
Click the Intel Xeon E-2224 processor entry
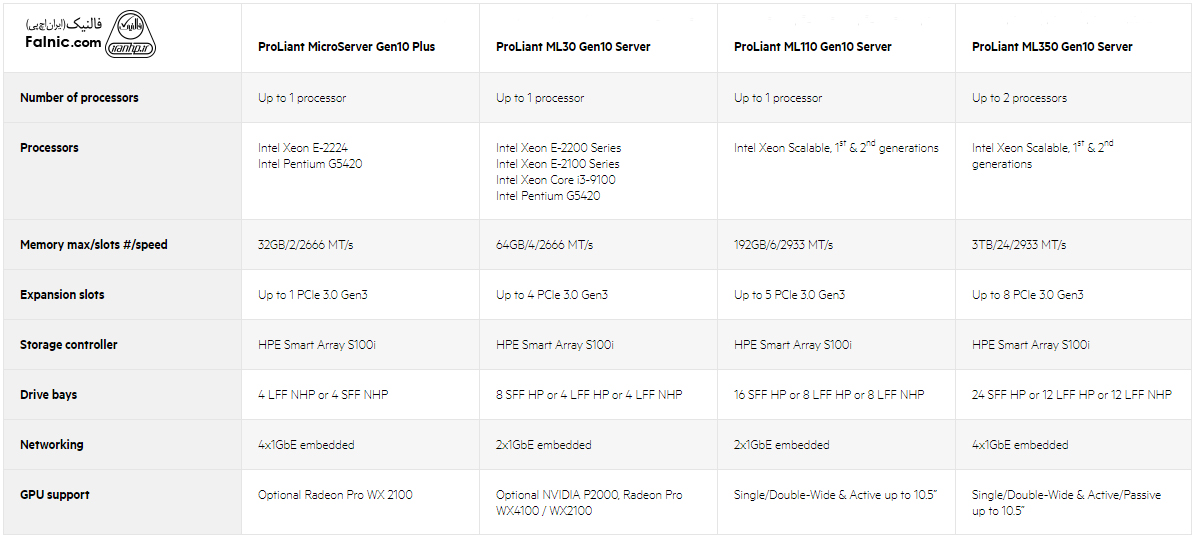(x=303, y=148)
